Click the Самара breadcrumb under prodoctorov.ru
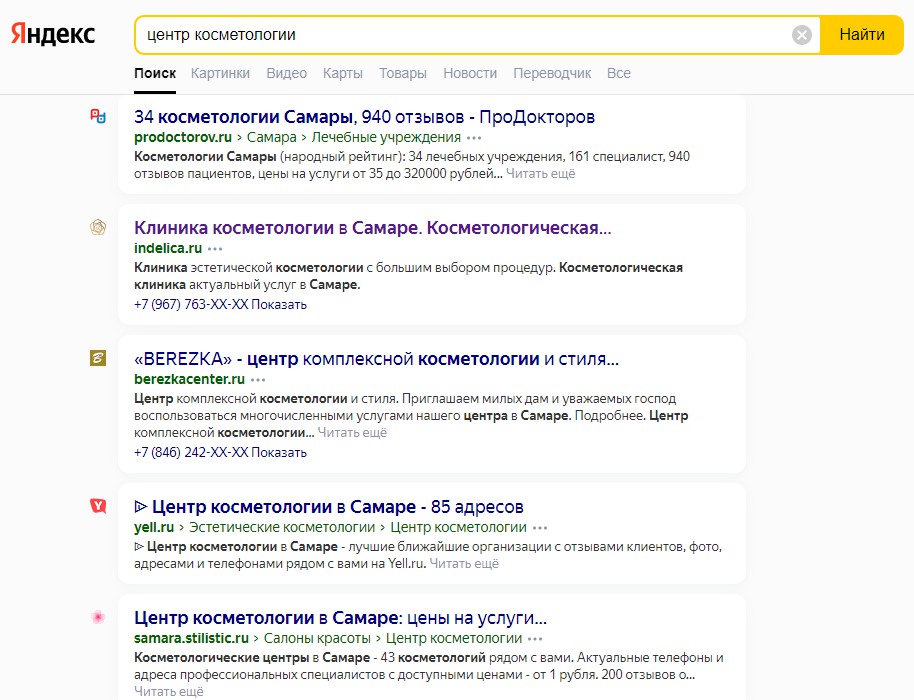Image resolution: width=914 pixels, height=700 pixels. pyautogui.click(x=272, y=138)
